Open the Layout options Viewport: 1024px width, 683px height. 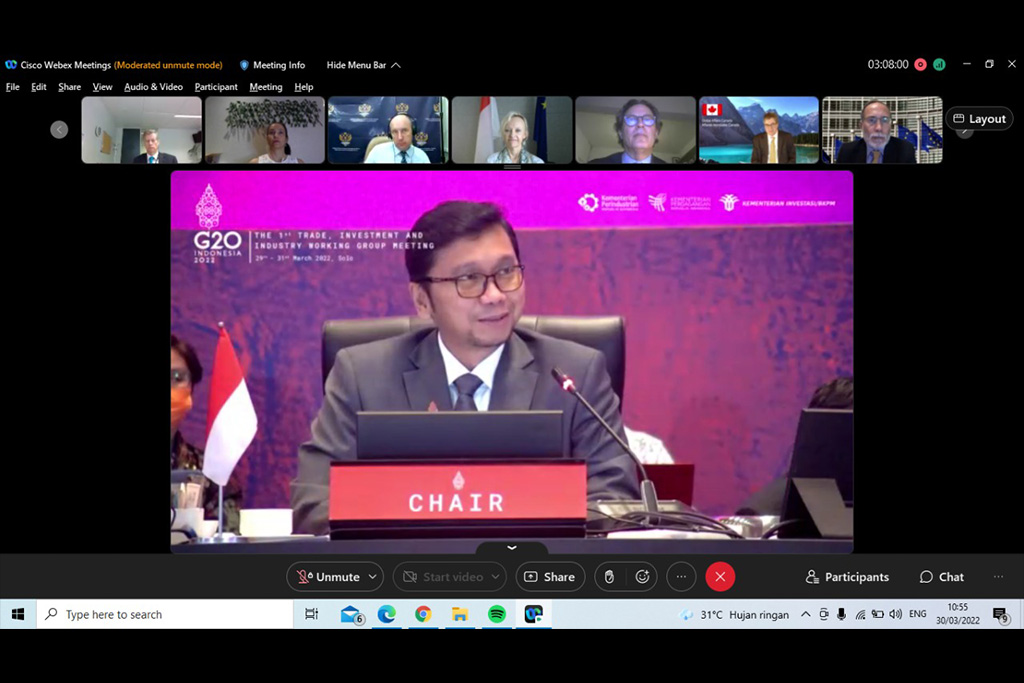pyautogui.click(x=979, y=118)
